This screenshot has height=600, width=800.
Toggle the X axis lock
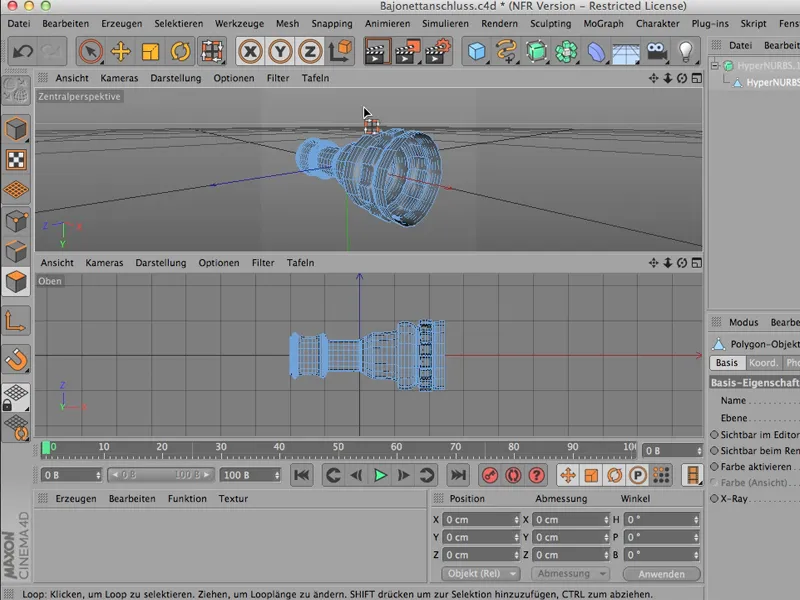click(250, 51)
